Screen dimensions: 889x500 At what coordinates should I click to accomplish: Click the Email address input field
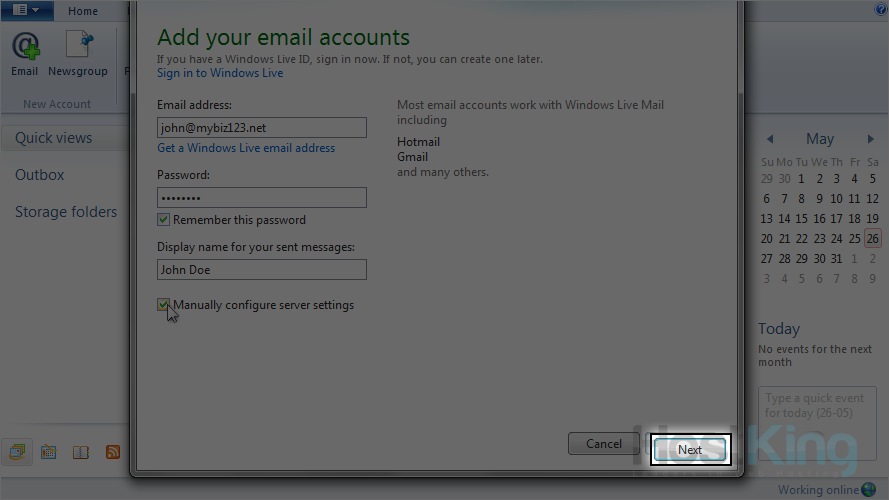pyautogui.click(x=262, y=128)
